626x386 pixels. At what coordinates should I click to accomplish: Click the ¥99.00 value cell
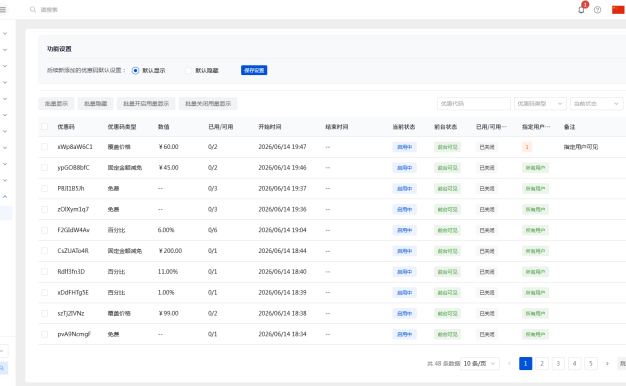click(x=168, y=313)
